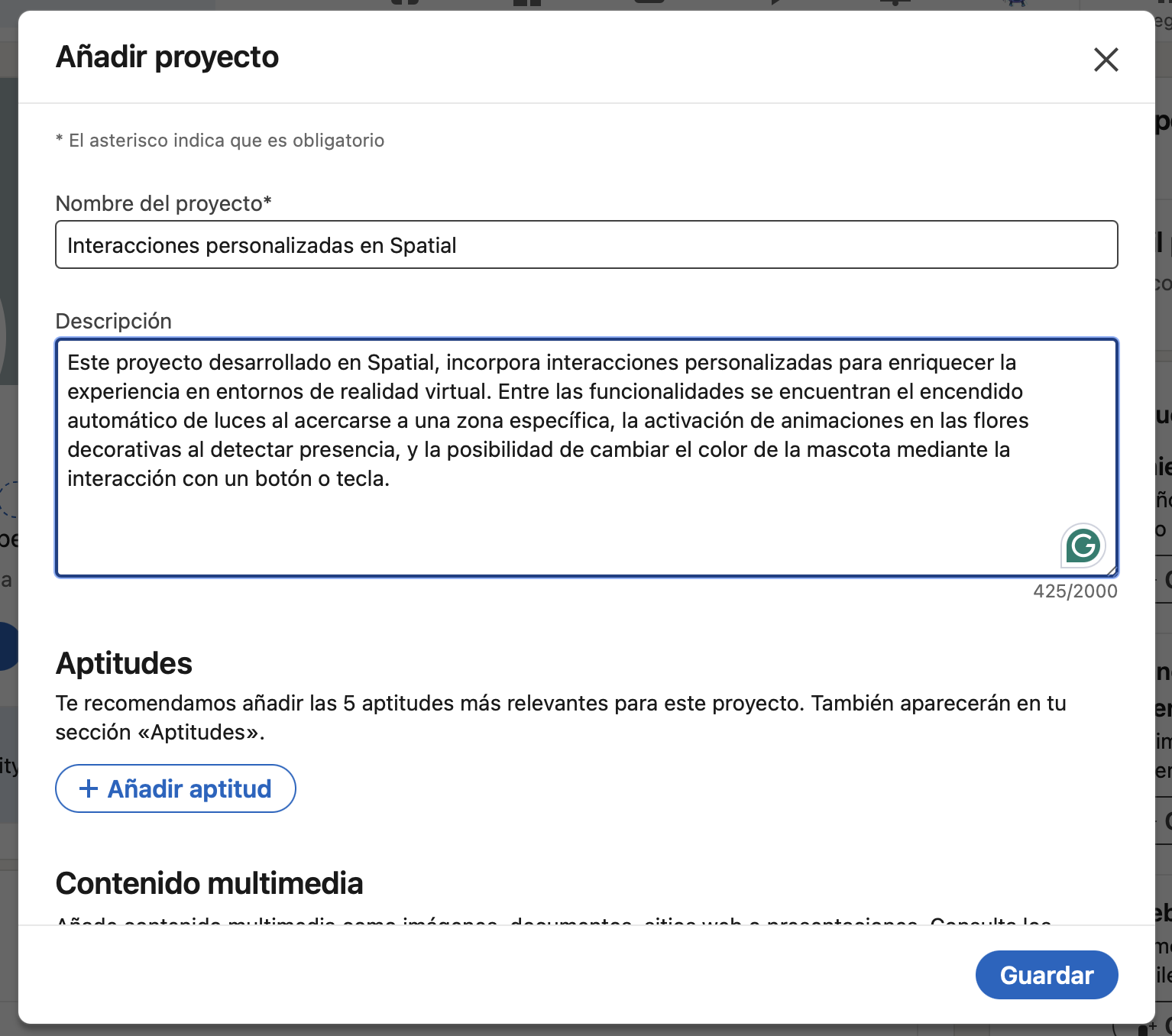Click the "Descripción" field label

[113, 321]
